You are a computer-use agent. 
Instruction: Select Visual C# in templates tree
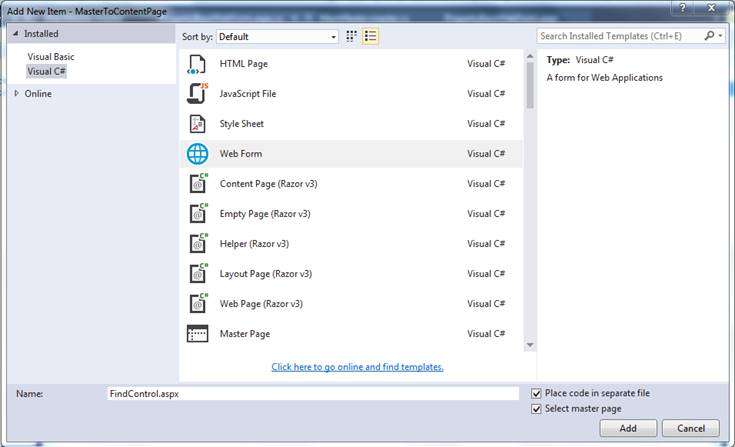(x=46, y=71)
